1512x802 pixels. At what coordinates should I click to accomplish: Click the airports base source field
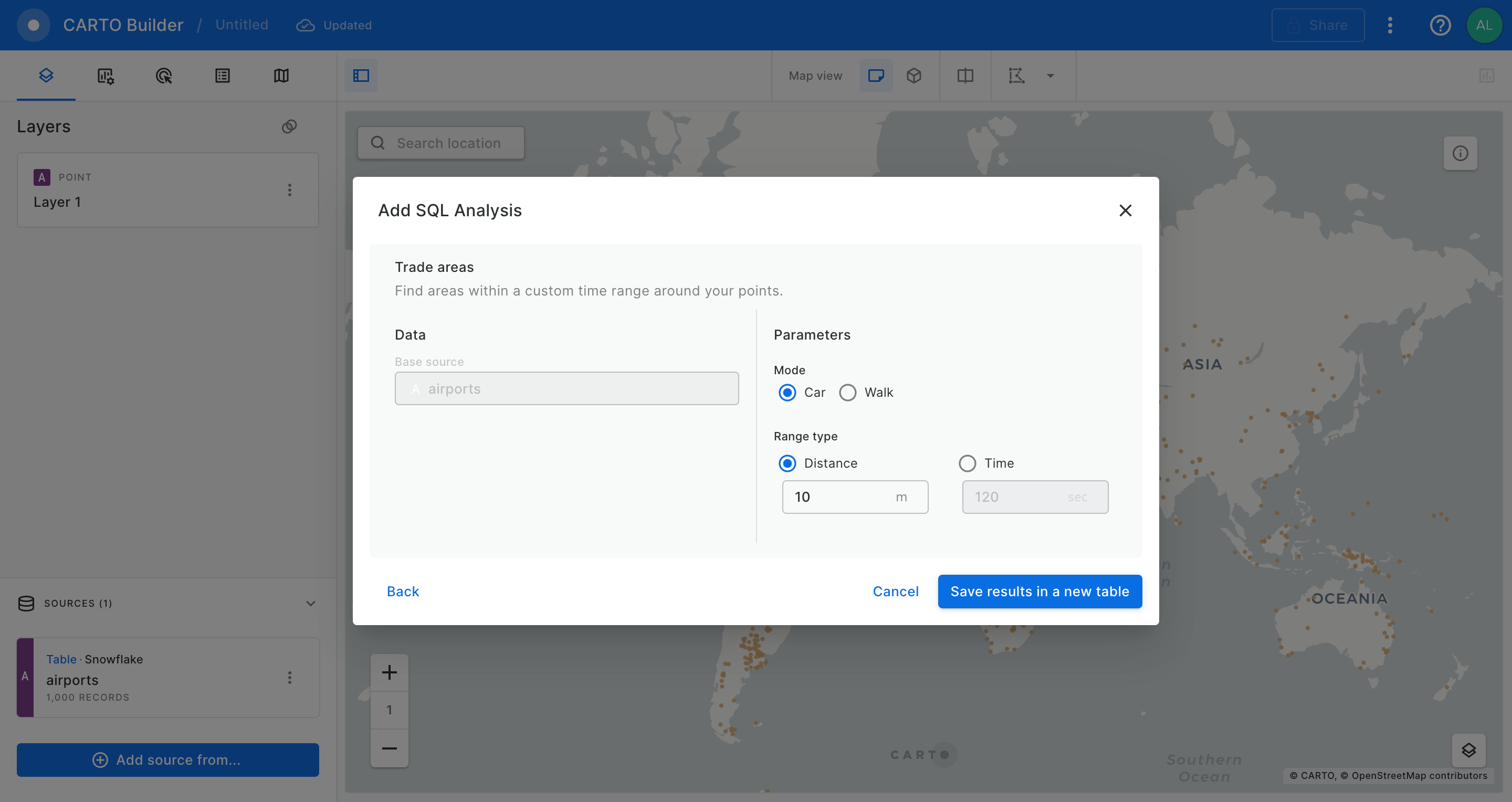(x=566, y=388)
